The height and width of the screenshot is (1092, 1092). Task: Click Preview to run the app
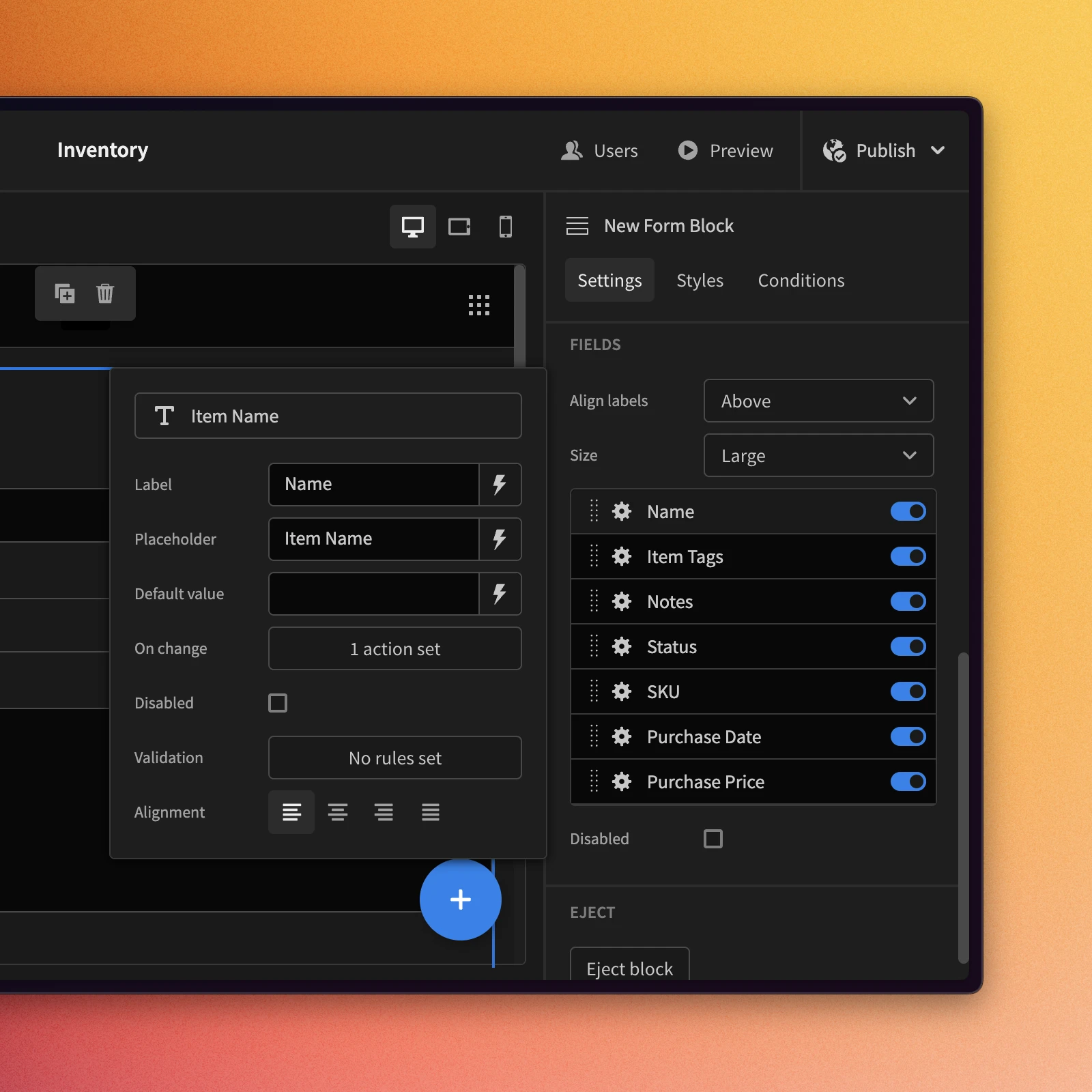pyautogui.click(x=725, y=150)
